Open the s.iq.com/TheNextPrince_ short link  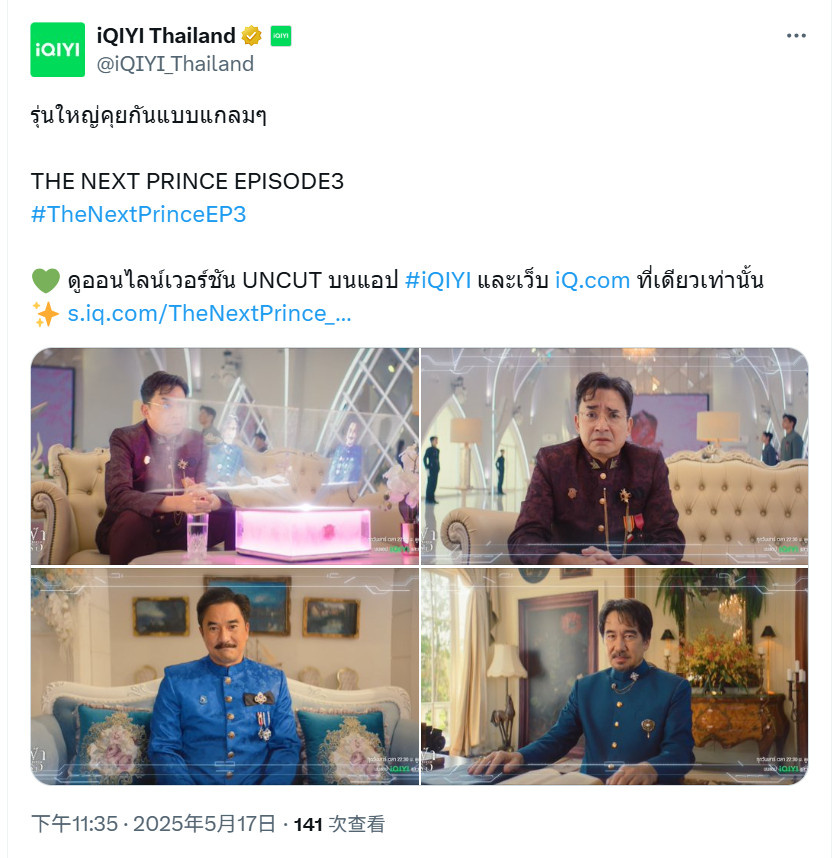click(x=209, y=314)
